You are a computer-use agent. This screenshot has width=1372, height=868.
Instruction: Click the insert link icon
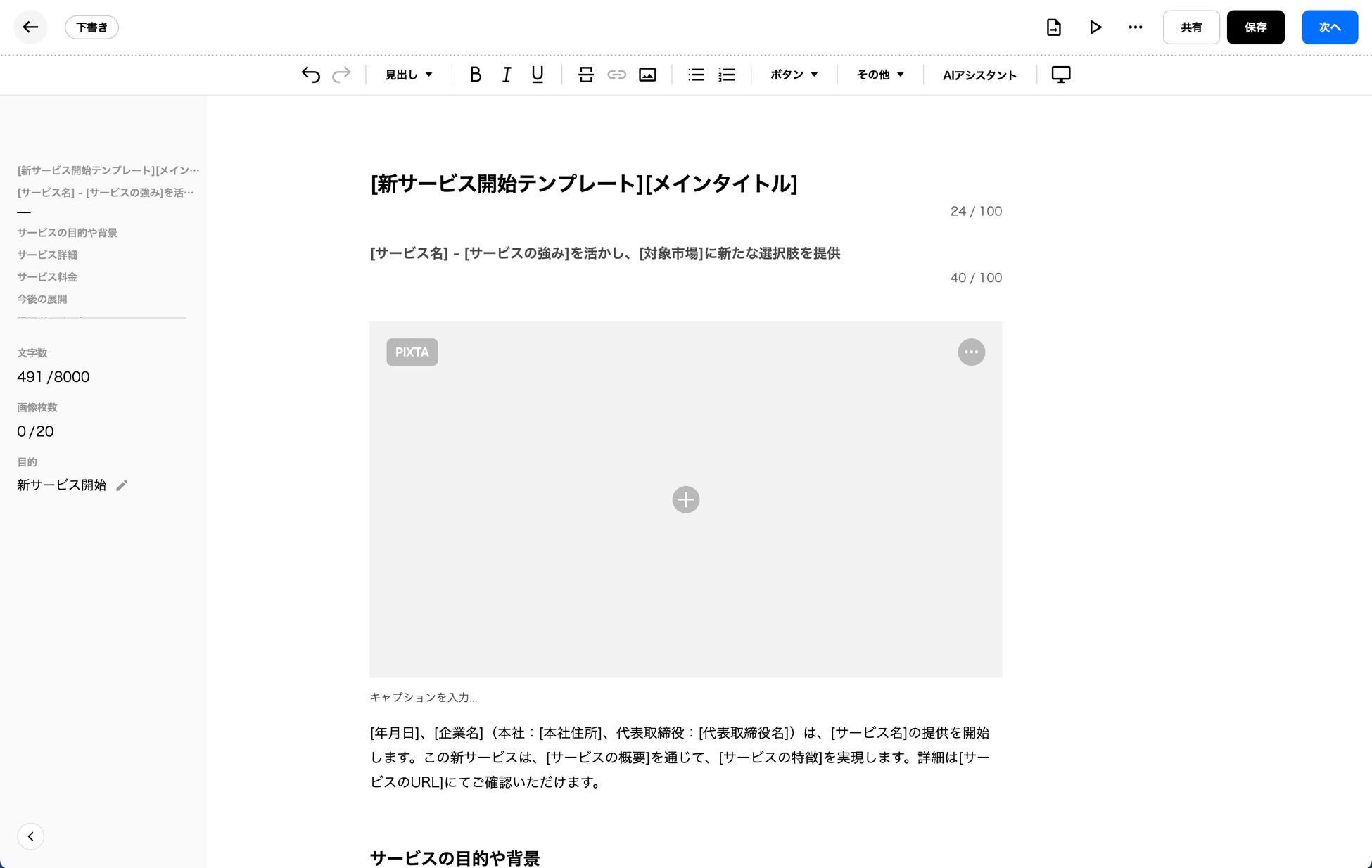click(616, 75)
